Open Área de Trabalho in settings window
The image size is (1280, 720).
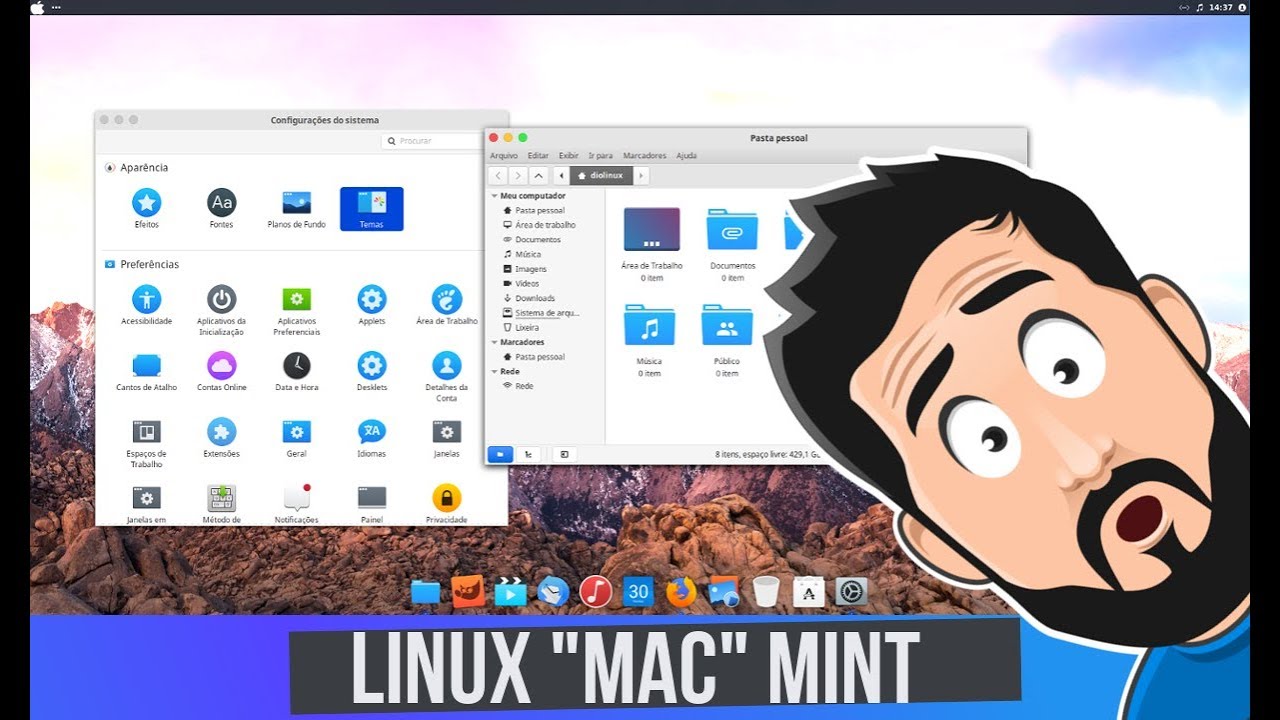click(447, 305)
